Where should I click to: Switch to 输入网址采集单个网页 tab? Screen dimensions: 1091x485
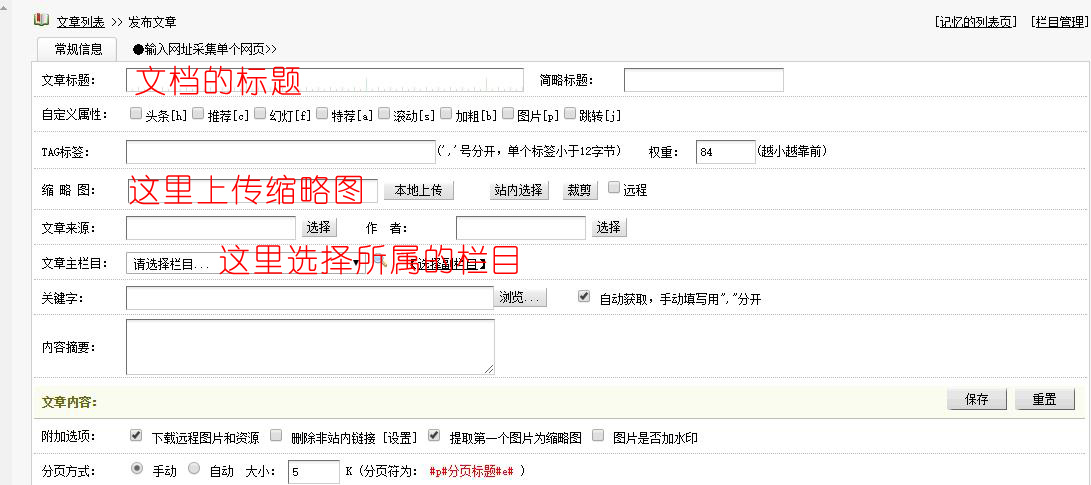[x=205, y=49]
